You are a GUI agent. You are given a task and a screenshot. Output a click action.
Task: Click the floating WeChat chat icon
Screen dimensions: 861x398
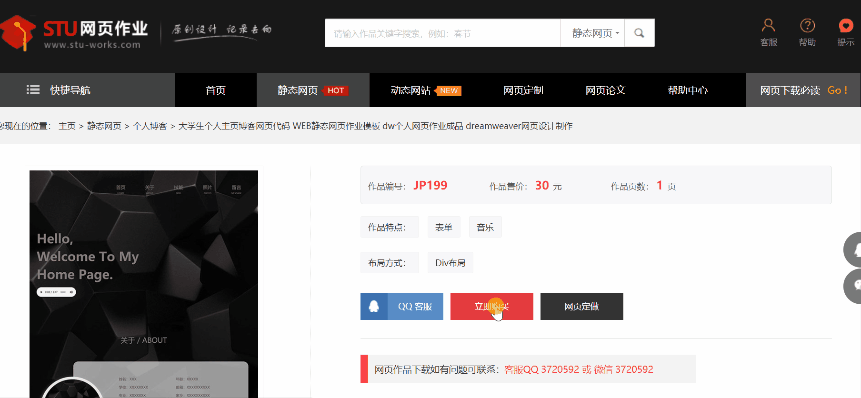(x=853, y=286)
